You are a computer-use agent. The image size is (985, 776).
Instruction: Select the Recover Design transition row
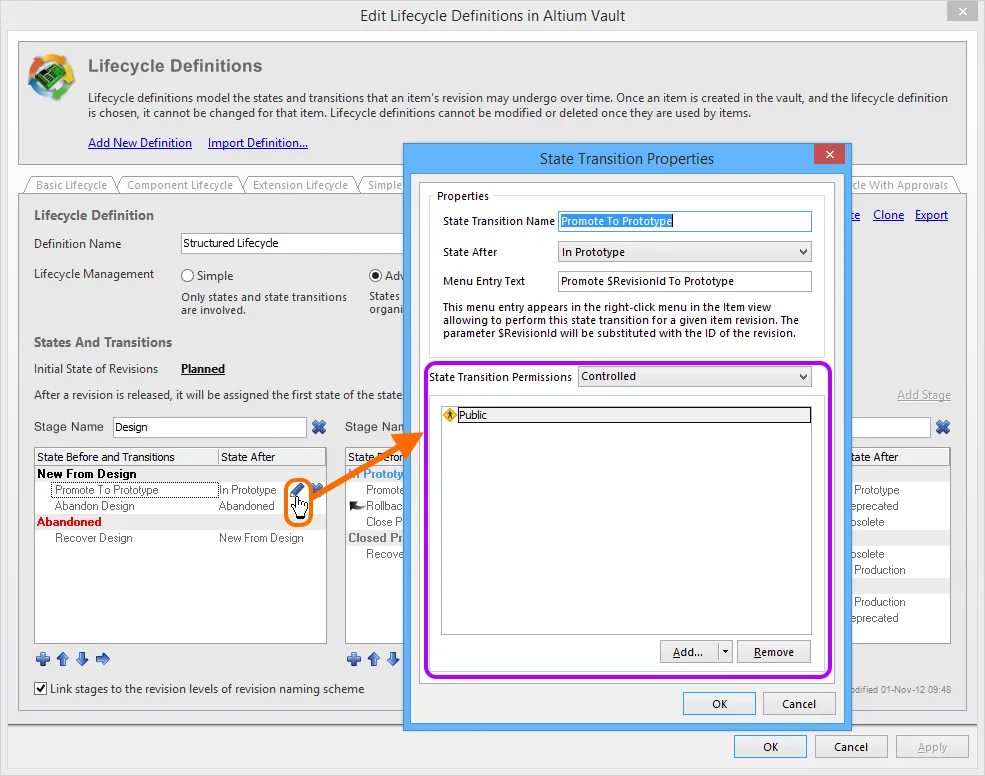180,538
